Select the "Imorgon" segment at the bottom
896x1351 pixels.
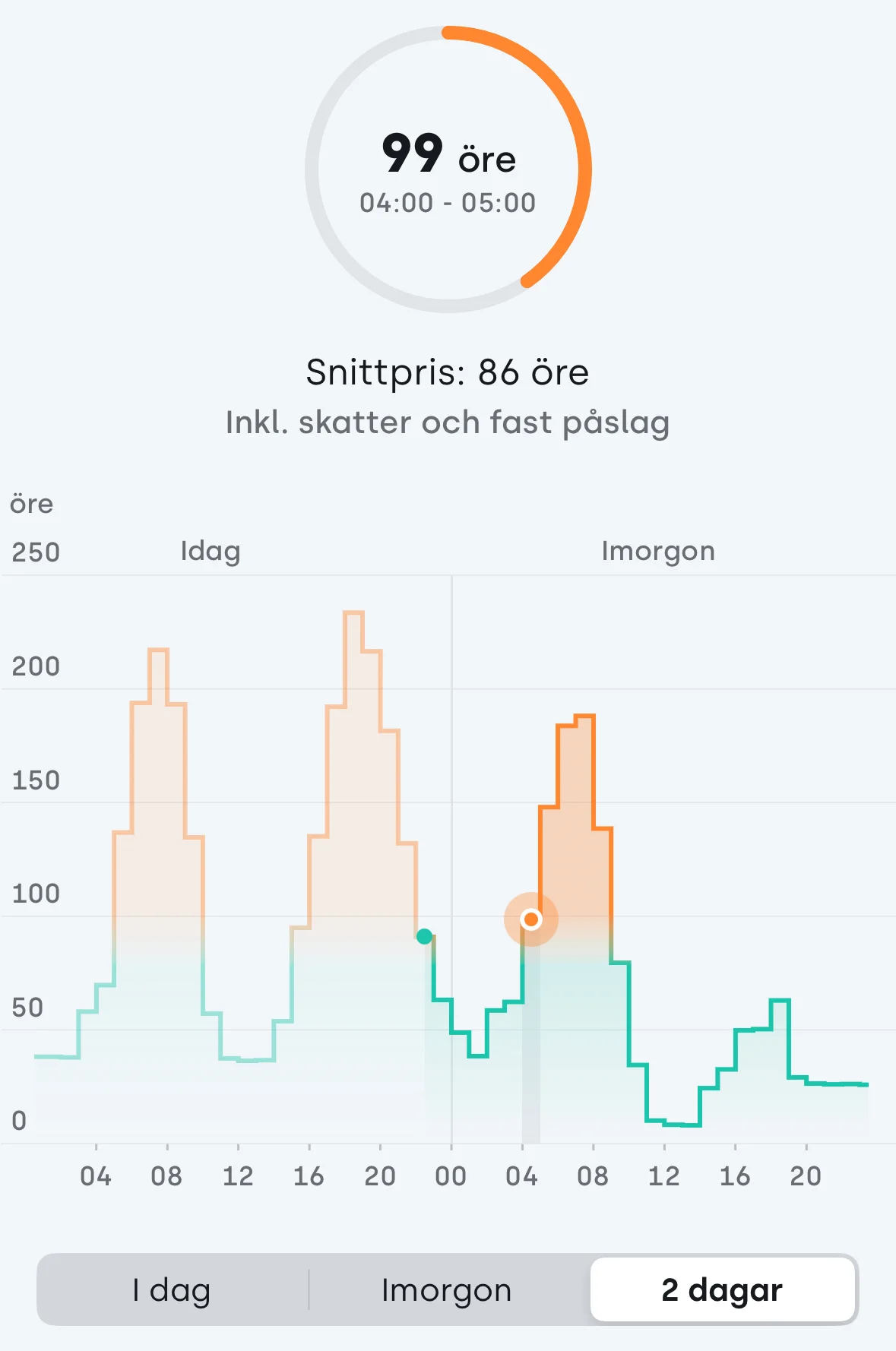[447, 1290]
